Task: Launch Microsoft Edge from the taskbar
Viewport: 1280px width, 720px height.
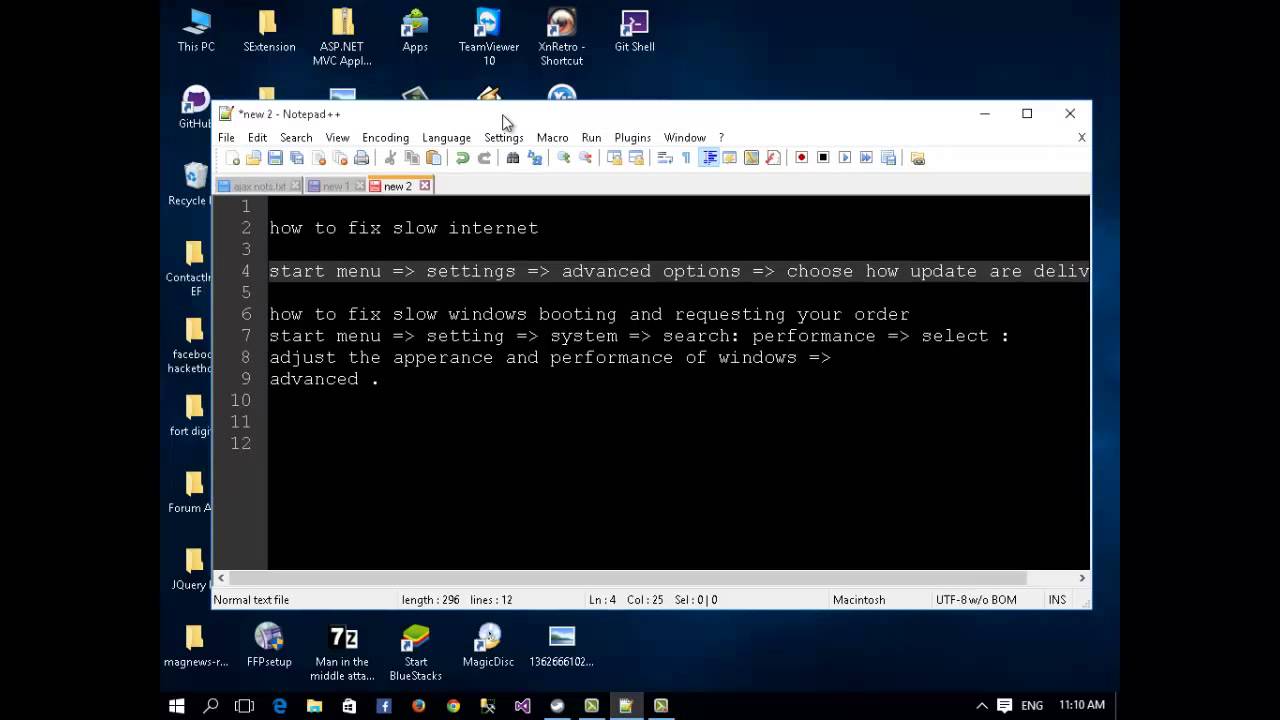Action: pyautogui.click(x=280, y=705)
